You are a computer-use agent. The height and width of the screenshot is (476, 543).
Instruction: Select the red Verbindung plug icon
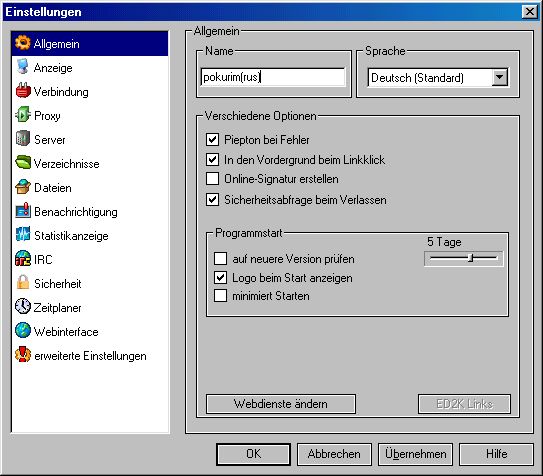(23, 91)
